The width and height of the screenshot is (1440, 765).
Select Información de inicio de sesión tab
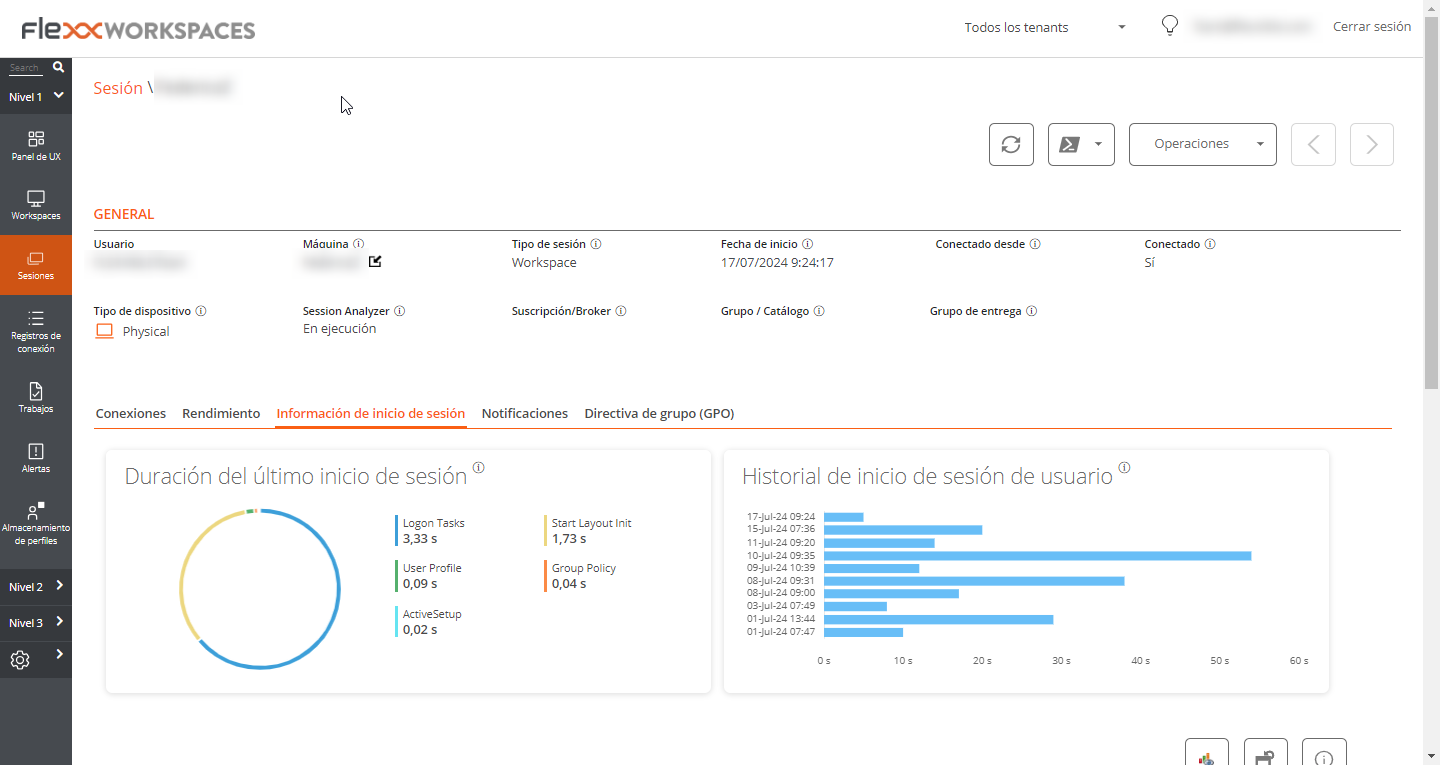[x=371, y=413]
